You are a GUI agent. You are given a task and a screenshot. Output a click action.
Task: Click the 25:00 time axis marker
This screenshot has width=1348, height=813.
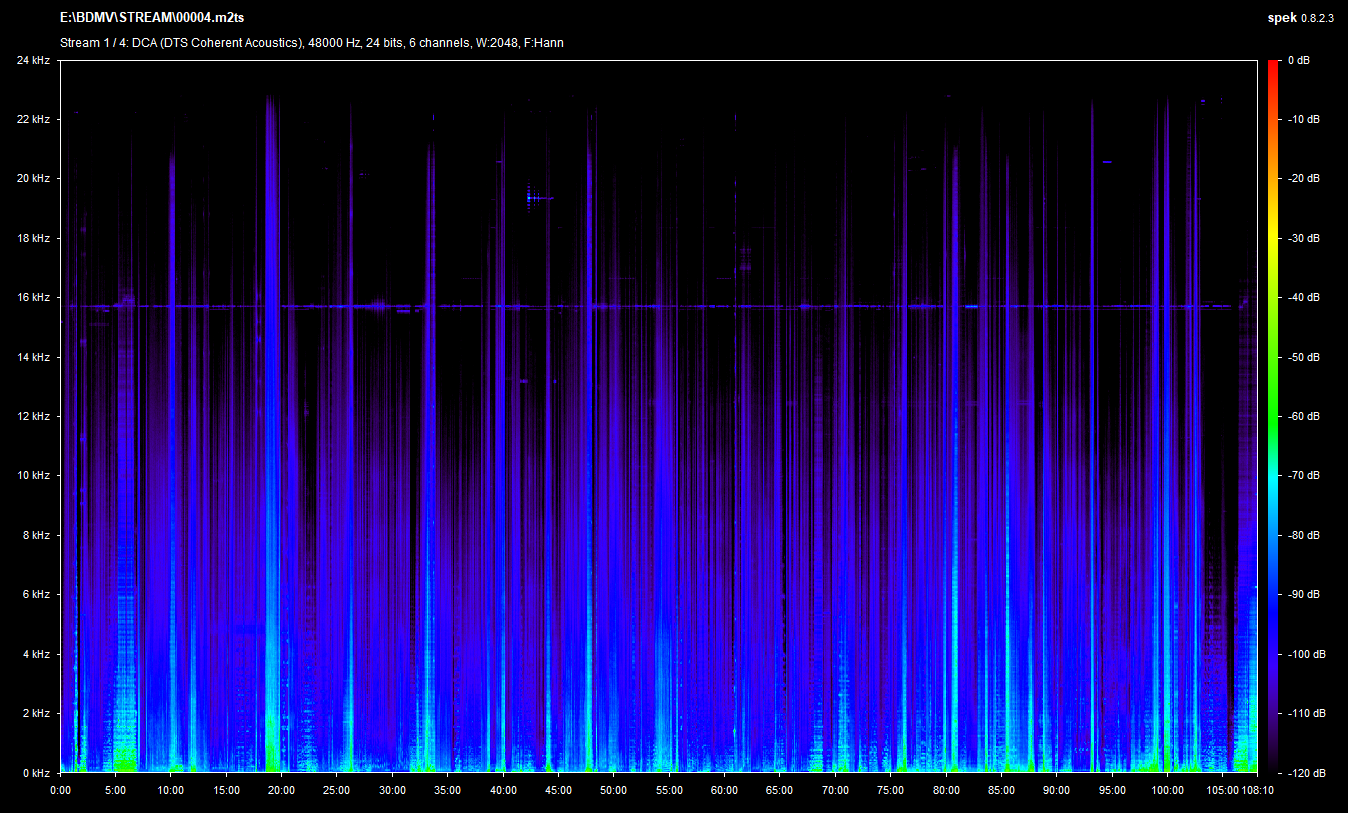337,790
